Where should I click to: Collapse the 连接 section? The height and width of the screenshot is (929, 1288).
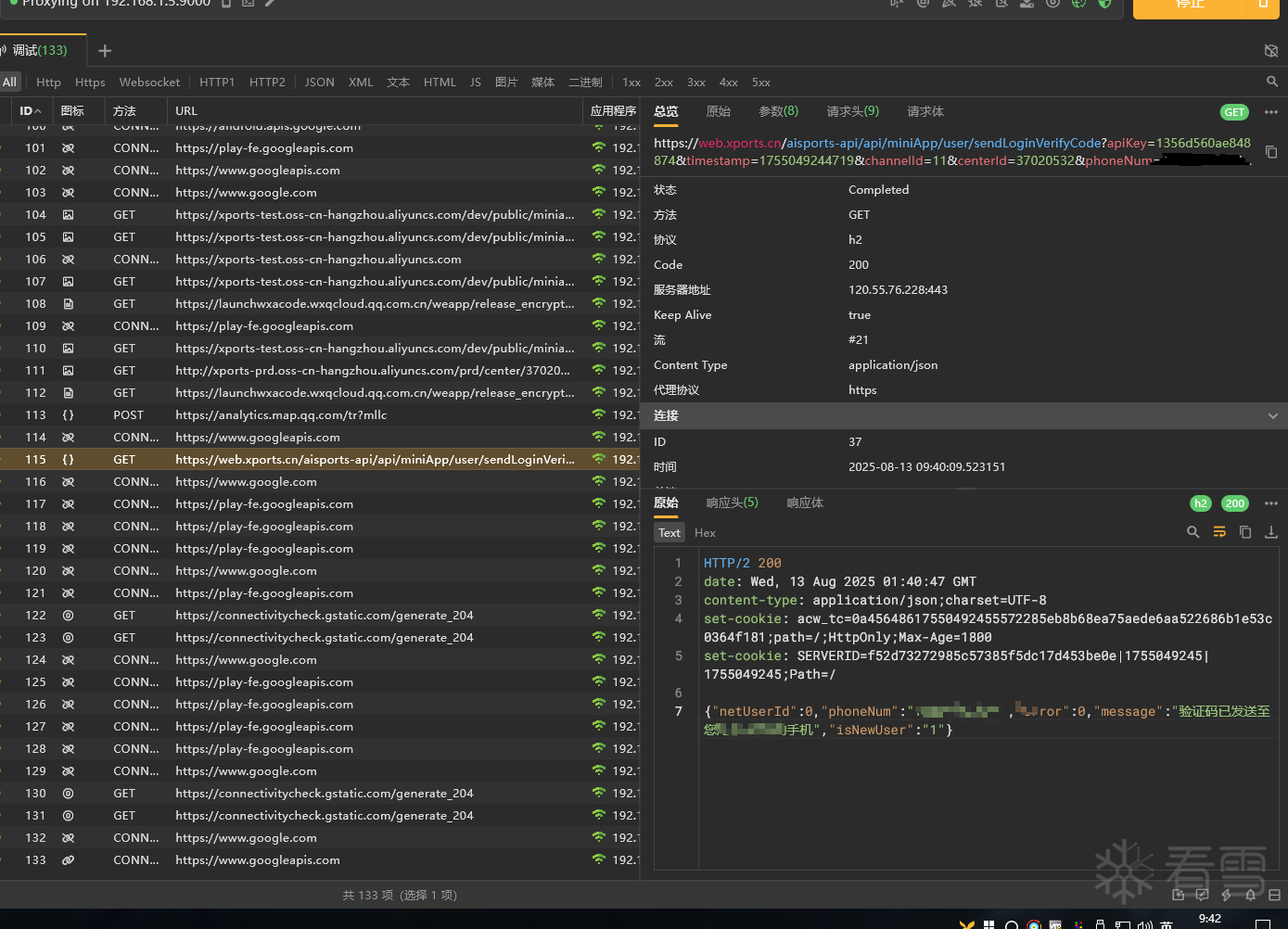(1272, 416)
